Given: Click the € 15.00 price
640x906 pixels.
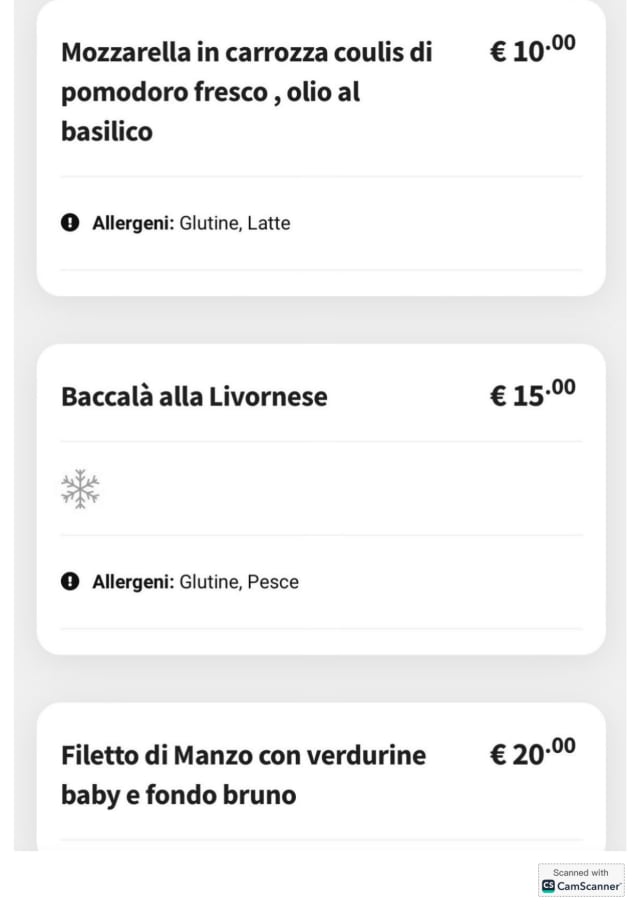Looking at the screenshot, I should coord(532,393).
